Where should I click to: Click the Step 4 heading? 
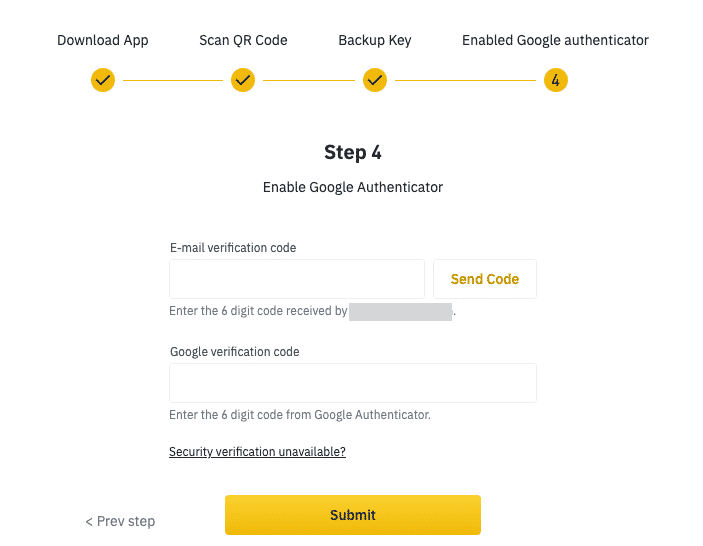(353, 152)
